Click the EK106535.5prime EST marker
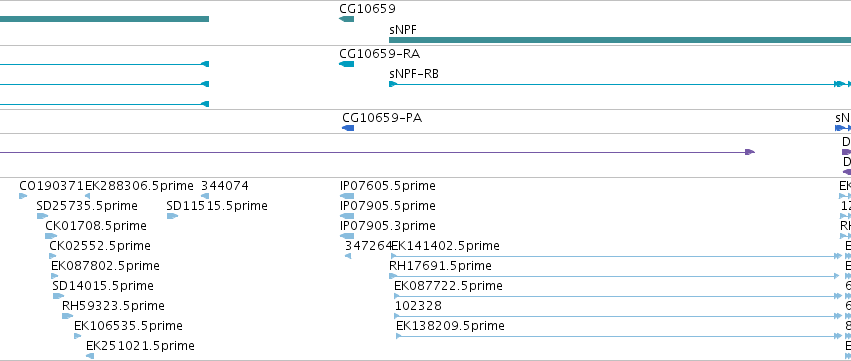The width and height of the screenshot is (851, 361). (78, 336)
